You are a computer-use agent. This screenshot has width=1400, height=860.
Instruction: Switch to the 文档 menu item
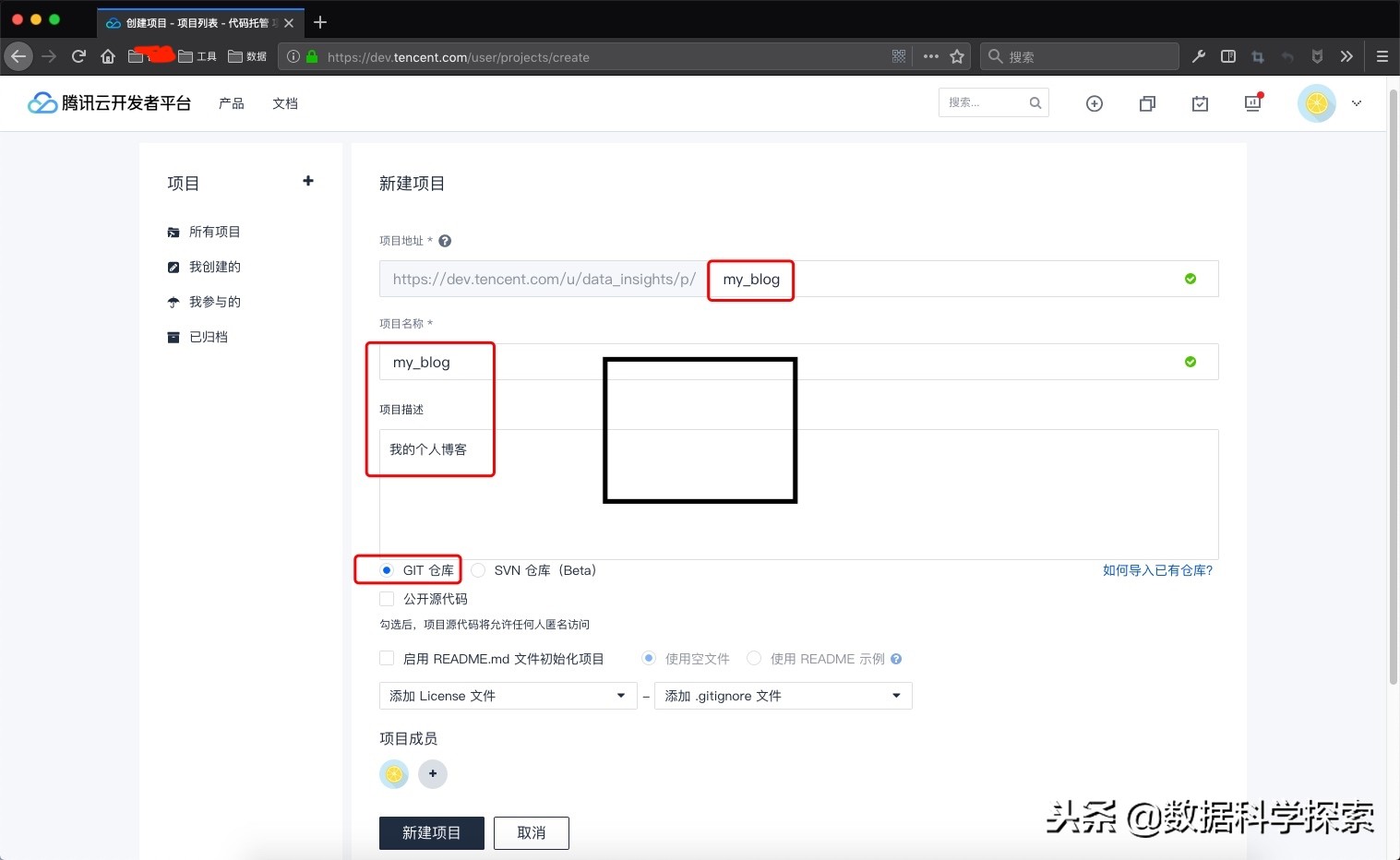[x=285, y=103]
